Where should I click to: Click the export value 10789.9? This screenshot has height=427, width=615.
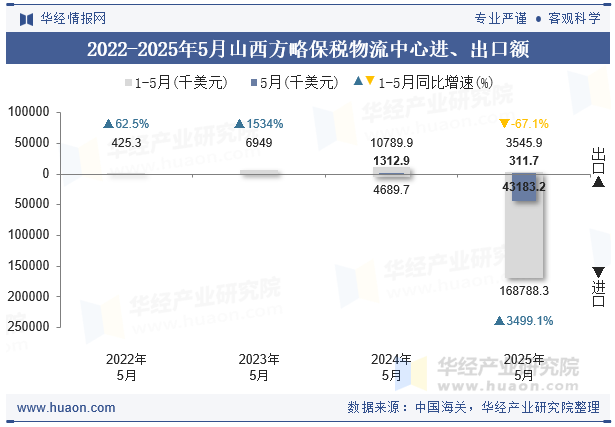pos(391,143)
